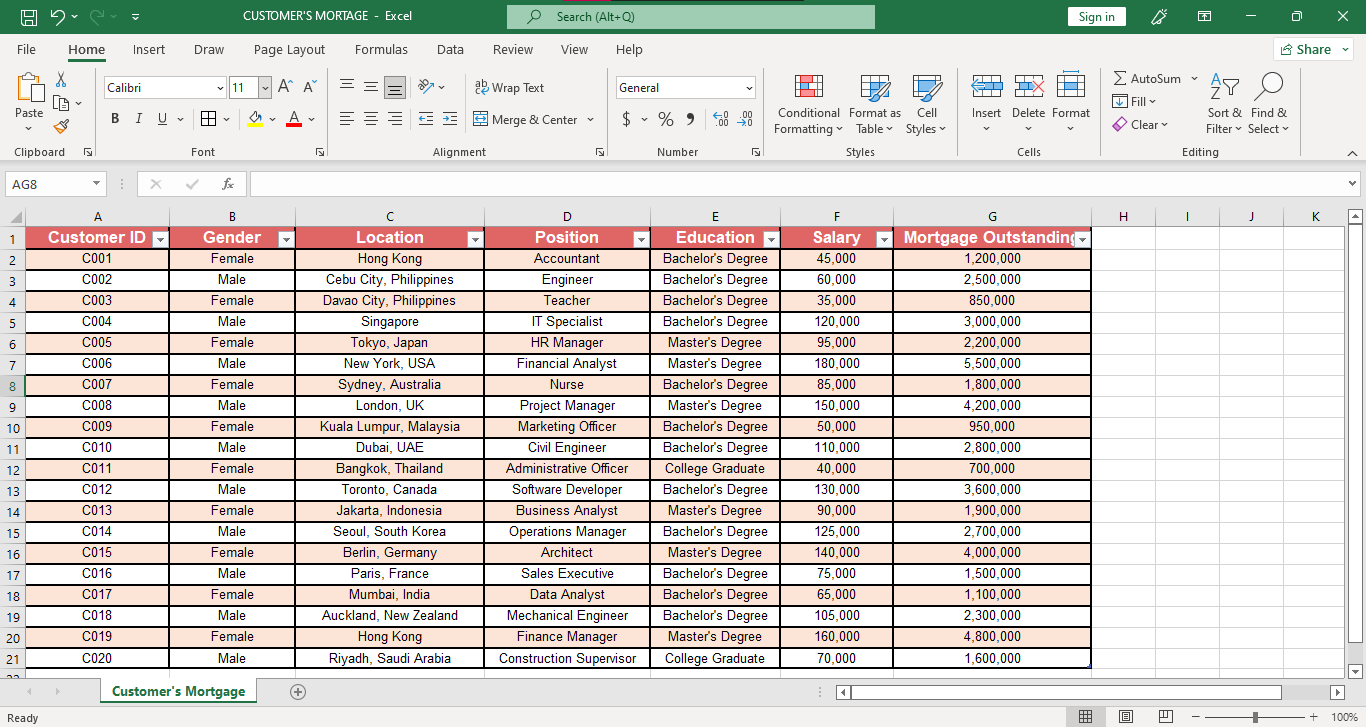Click the Paste clipboard icon
The image size is (1366, 727).
tap(30, 88)
